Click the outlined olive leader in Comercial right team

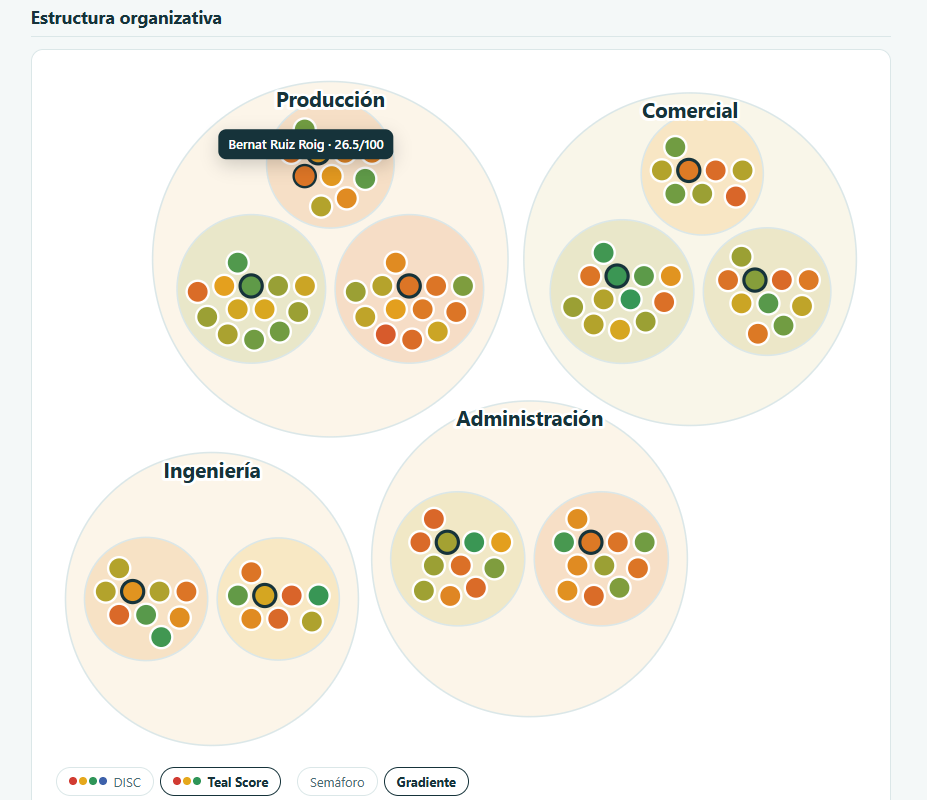[x=755, y=280]
